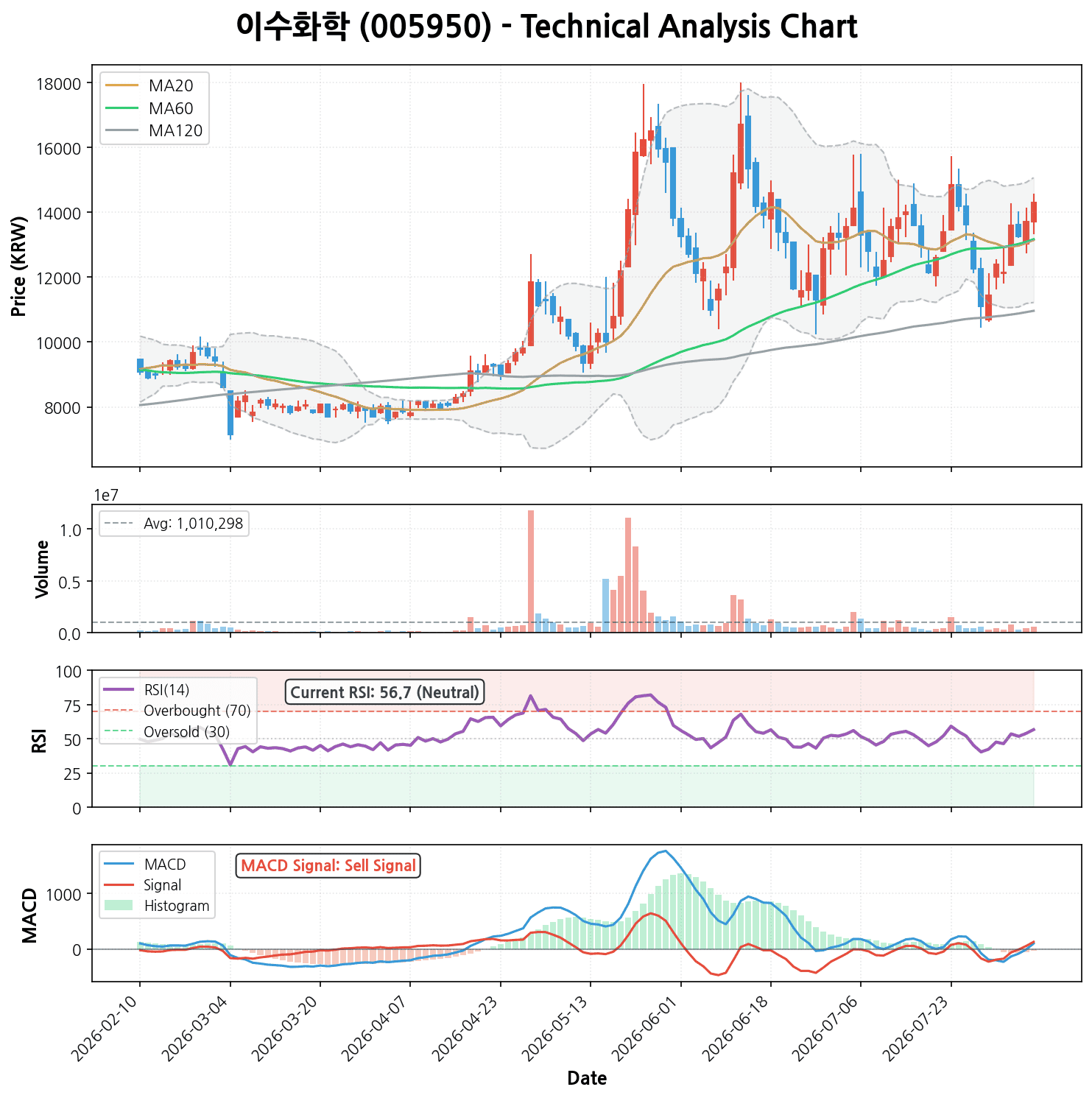Screen dimensions: 1092x1098
Task: Click the 2026-04-23 date tick label
Action: tap(467, 1027)
